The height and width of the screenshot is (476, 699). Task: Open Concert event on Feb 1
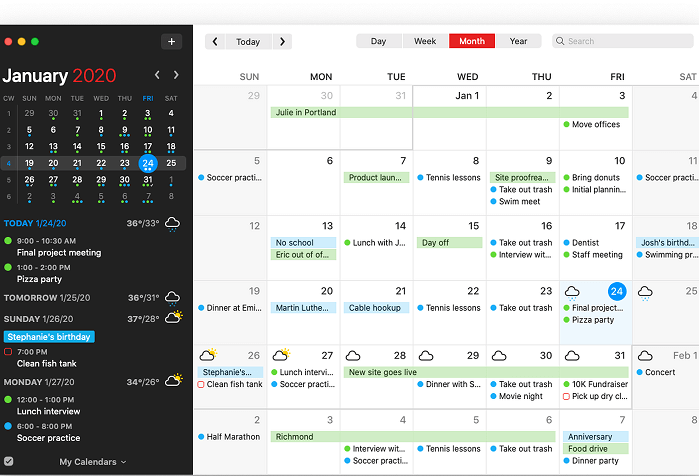point(656,372)
